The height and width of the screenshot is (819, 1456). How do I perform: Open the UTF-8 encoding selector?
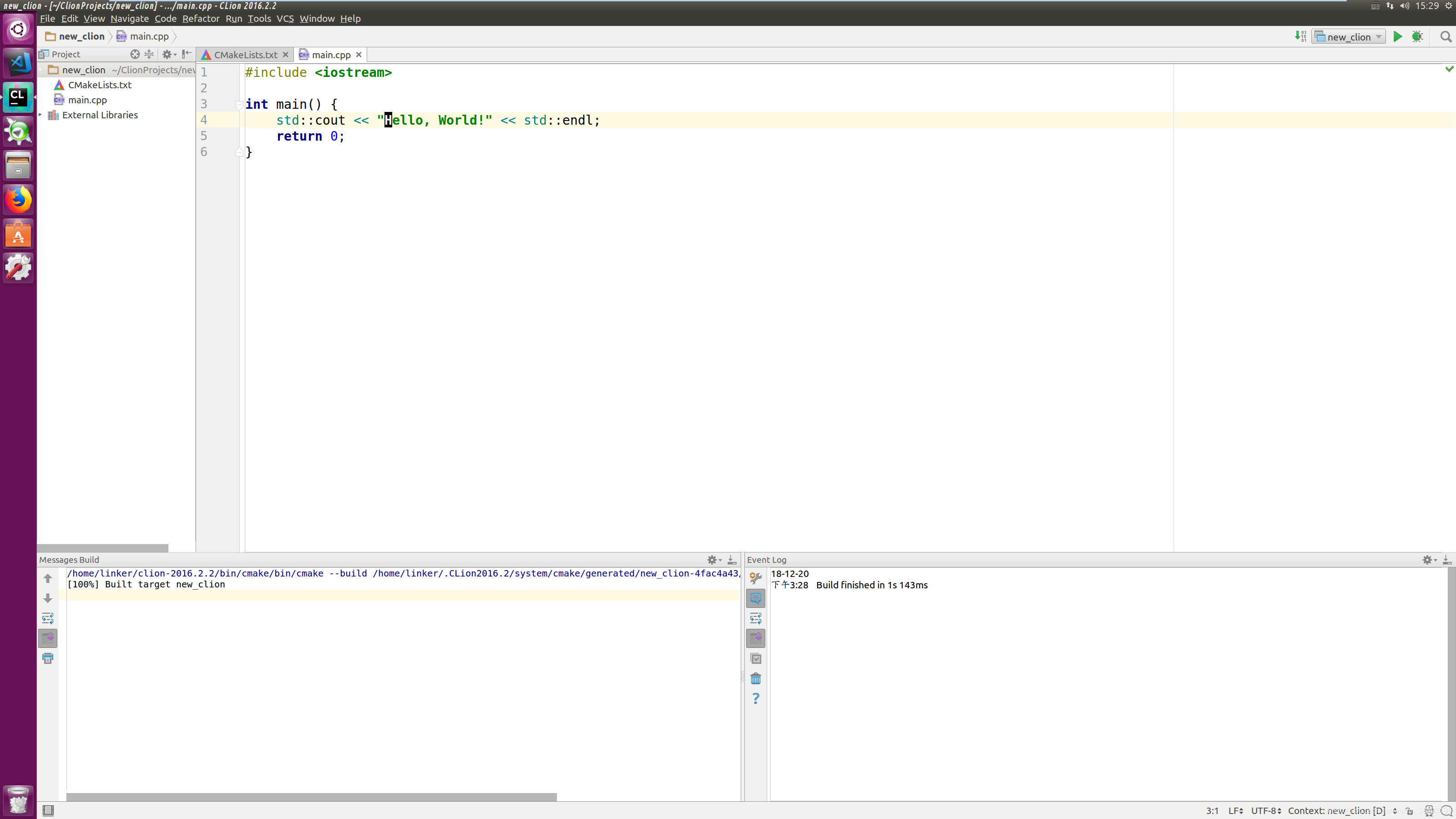click(1266, 810)
